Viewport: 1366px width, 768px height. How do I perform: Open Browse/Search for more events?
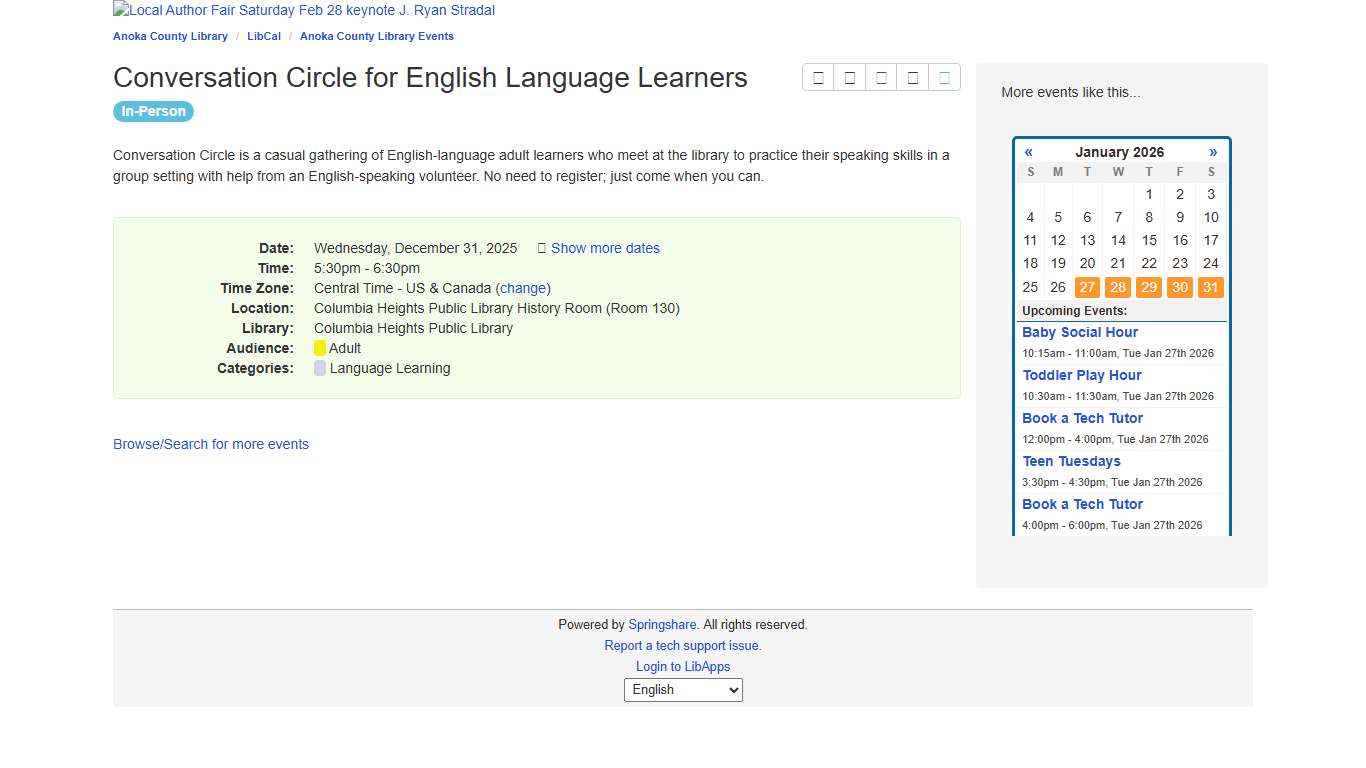click(x=211, y=444)
